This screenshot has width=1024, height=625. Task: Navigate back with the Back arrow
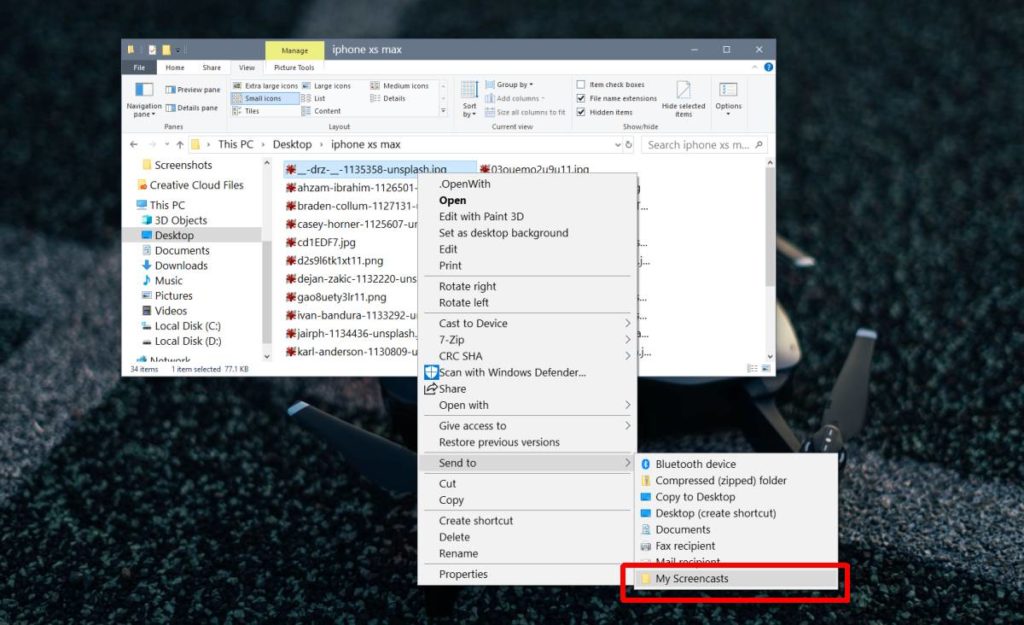coord(133,144)
